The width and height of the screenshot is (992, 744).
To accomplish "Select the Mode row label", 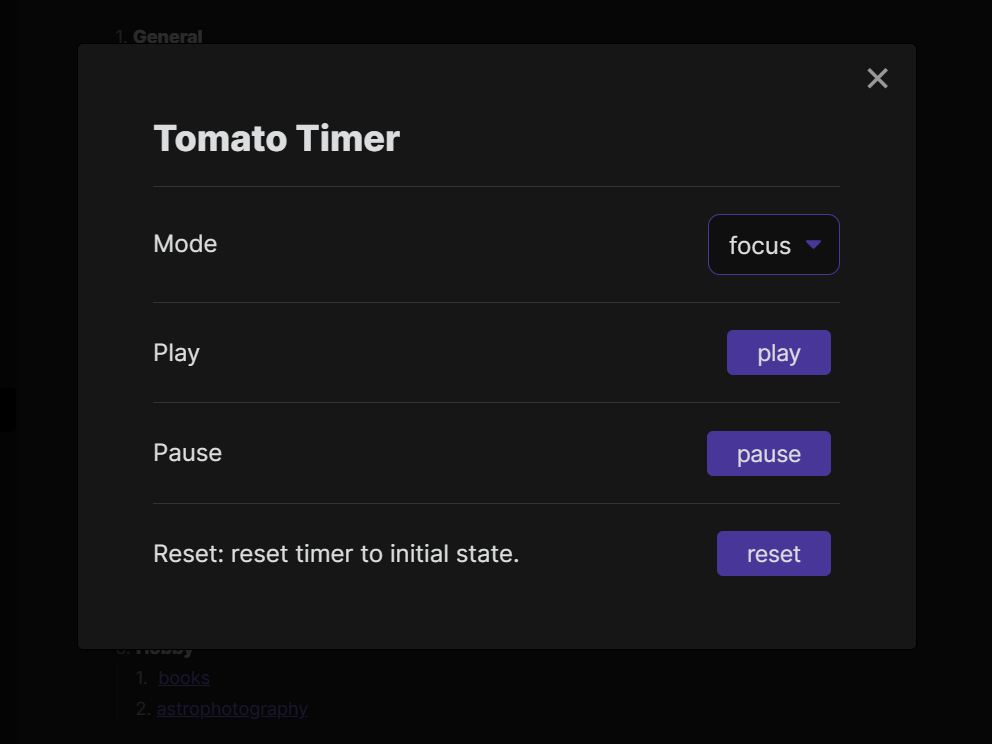I will (x=185, y=243).
